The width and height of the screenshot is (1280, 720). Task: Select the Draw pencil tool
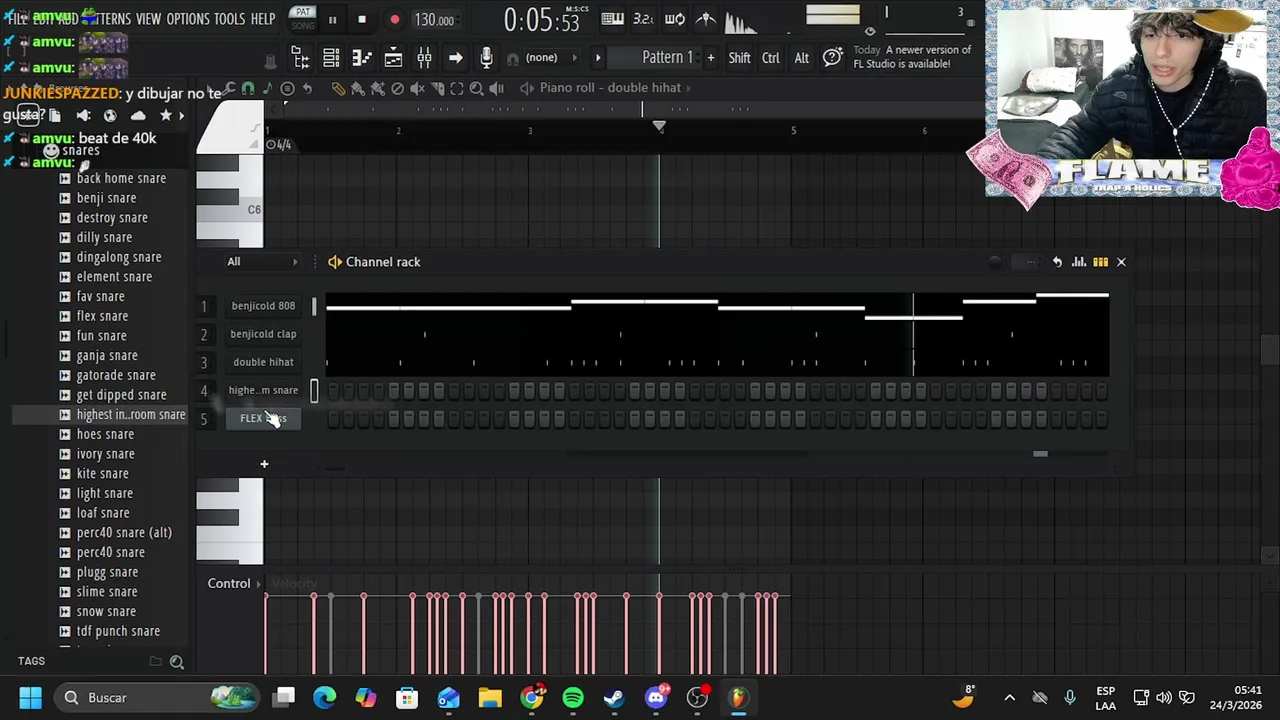(338, 88)
